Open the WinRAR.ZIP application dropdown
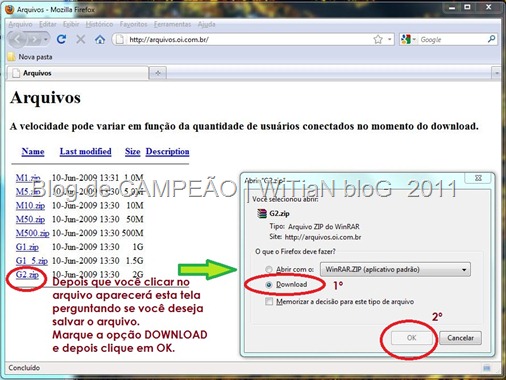 (x=395, y=269)
